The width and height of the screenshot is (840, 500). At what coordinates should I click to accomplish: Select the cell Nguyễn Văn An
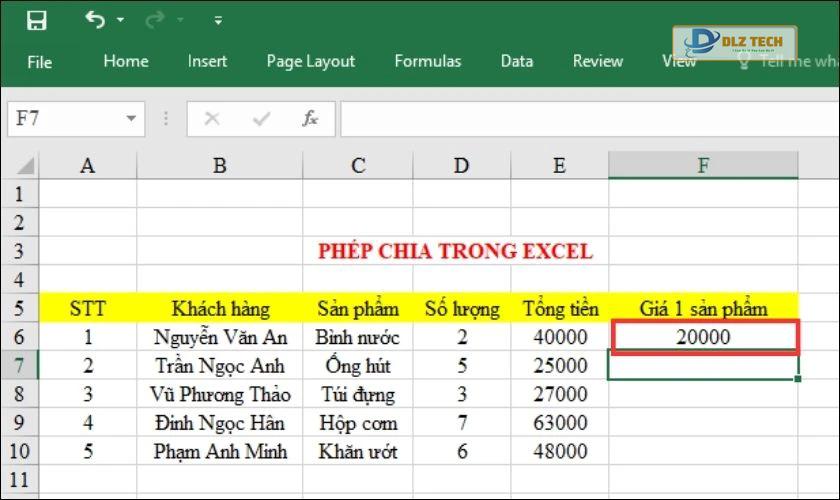pyautogui.click(x=220, y=337)
